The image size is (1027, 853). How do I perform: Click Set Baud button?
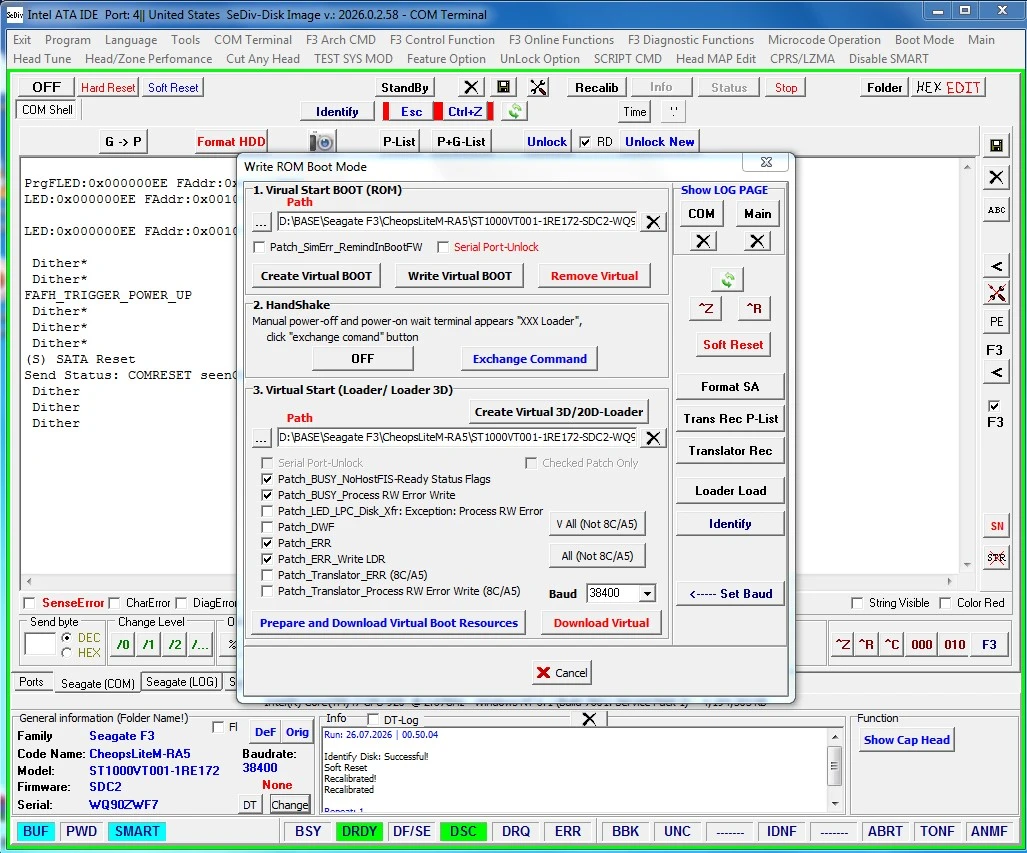[x=730, y=594]
